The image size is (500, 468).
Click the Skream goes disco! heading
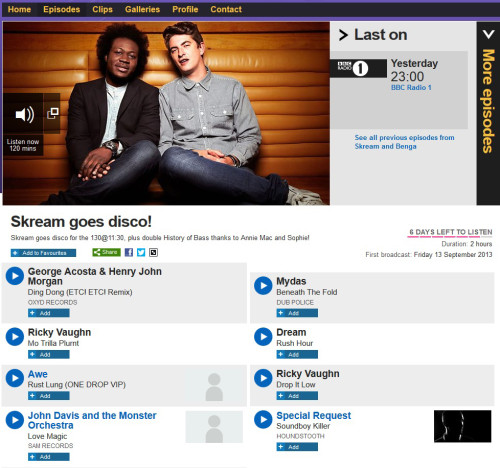[81, 222]
